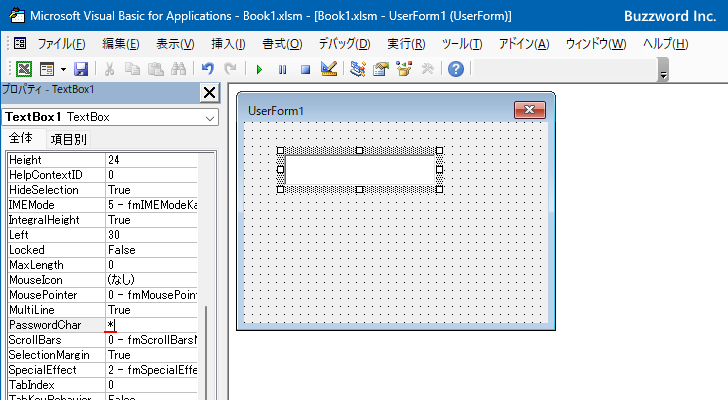Screen dimensions: 728x400
Task: Toggle IntegralHeight True value
Action: [151, 220]
